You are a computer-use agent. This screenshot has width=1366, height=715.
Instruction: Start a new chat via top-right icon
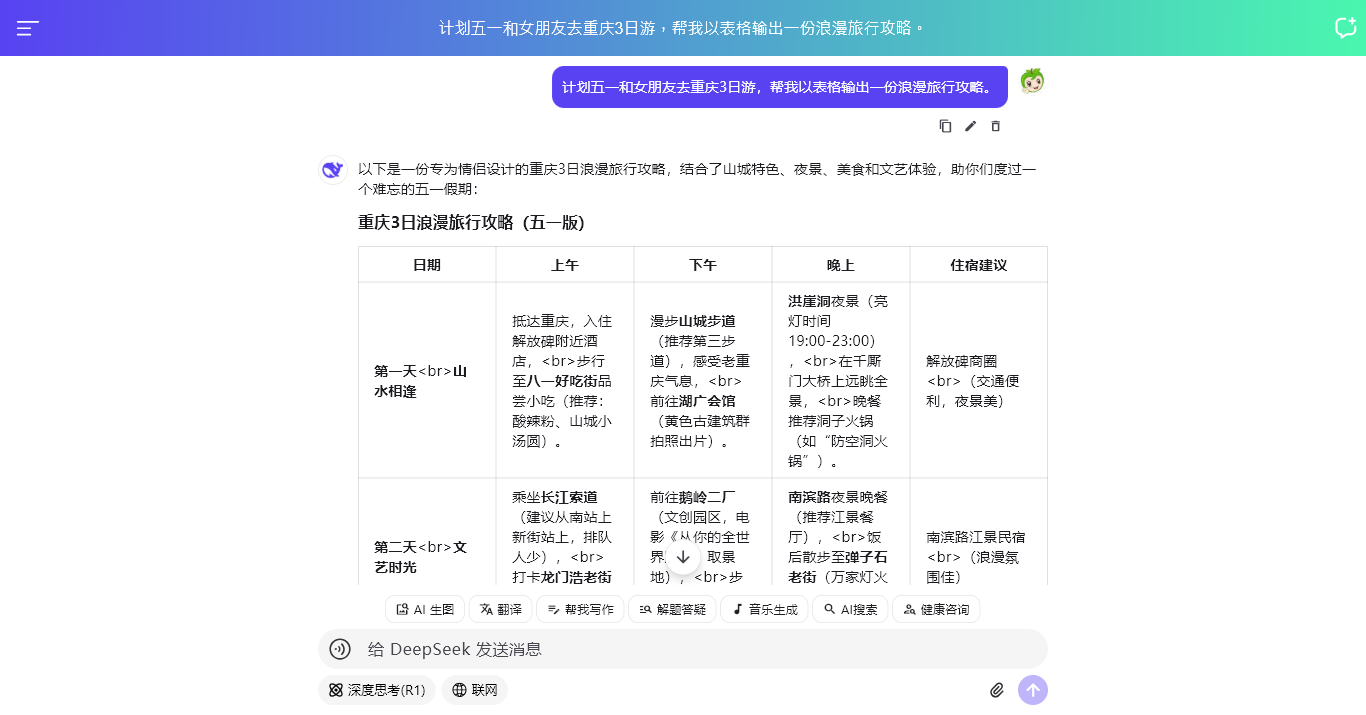[1344, 27]
